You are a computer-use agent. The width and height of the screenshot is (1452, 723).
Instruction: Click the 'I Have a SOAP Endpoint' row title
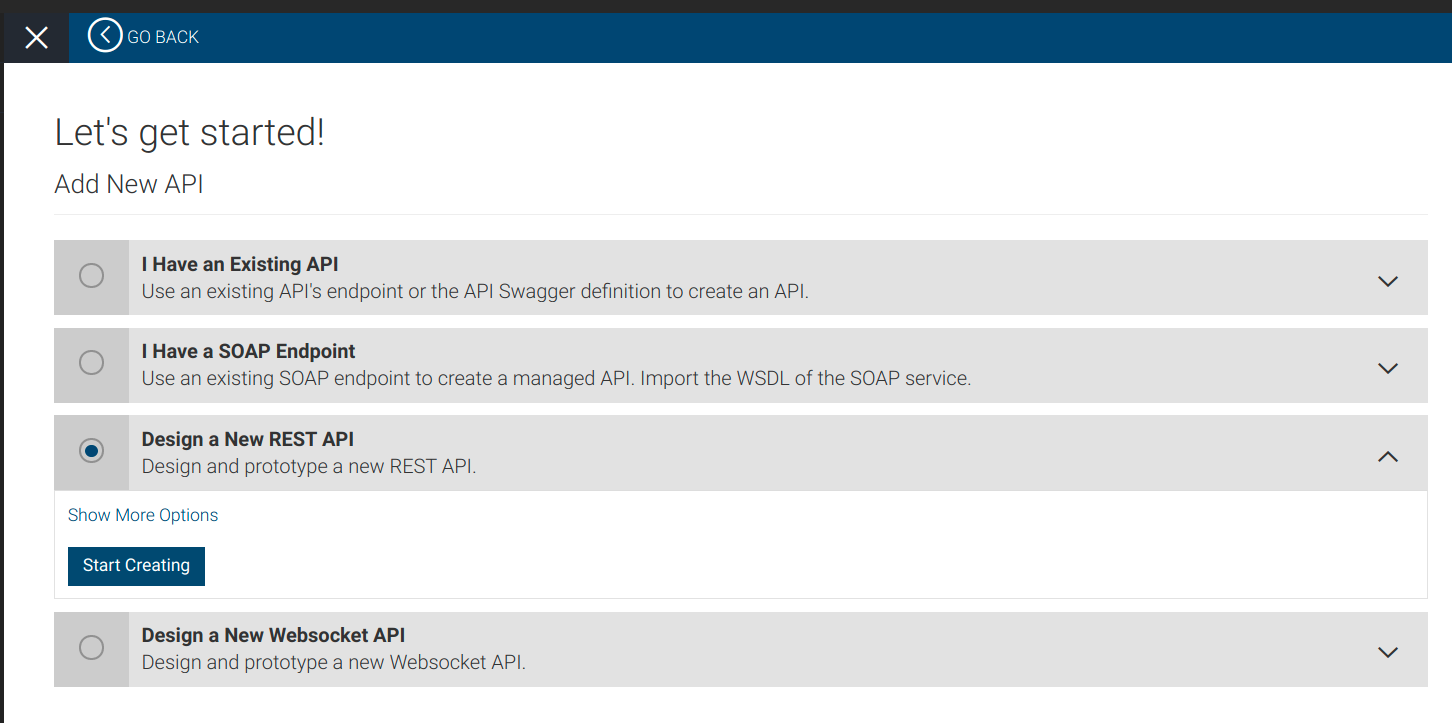click(249, 351)
